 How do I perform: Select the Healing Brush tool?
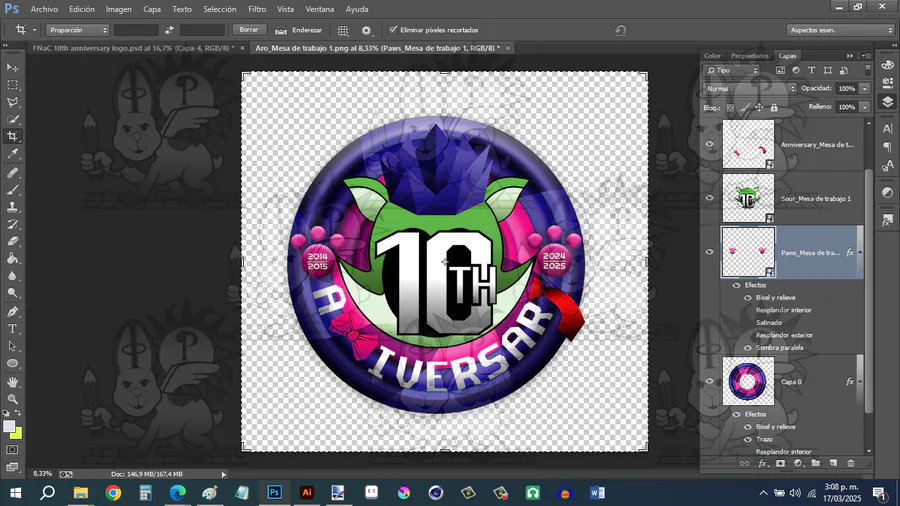(x=12, y=172)
